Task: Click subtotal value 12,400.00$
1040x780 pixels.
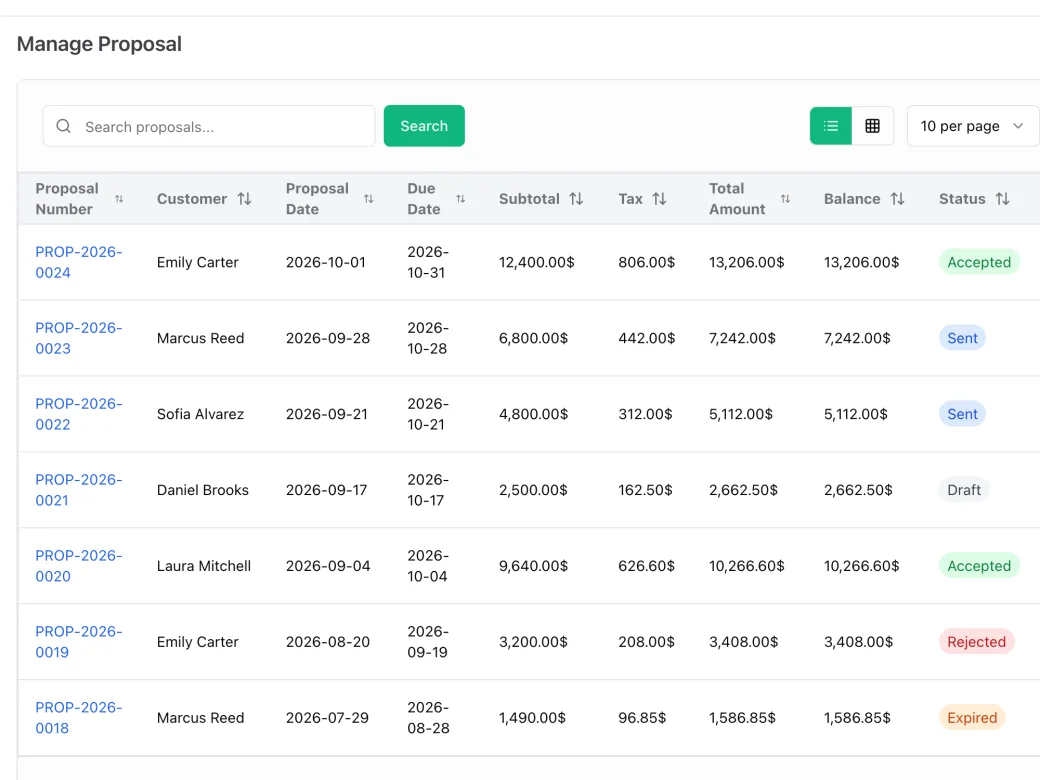Action: tap(537, 262)
